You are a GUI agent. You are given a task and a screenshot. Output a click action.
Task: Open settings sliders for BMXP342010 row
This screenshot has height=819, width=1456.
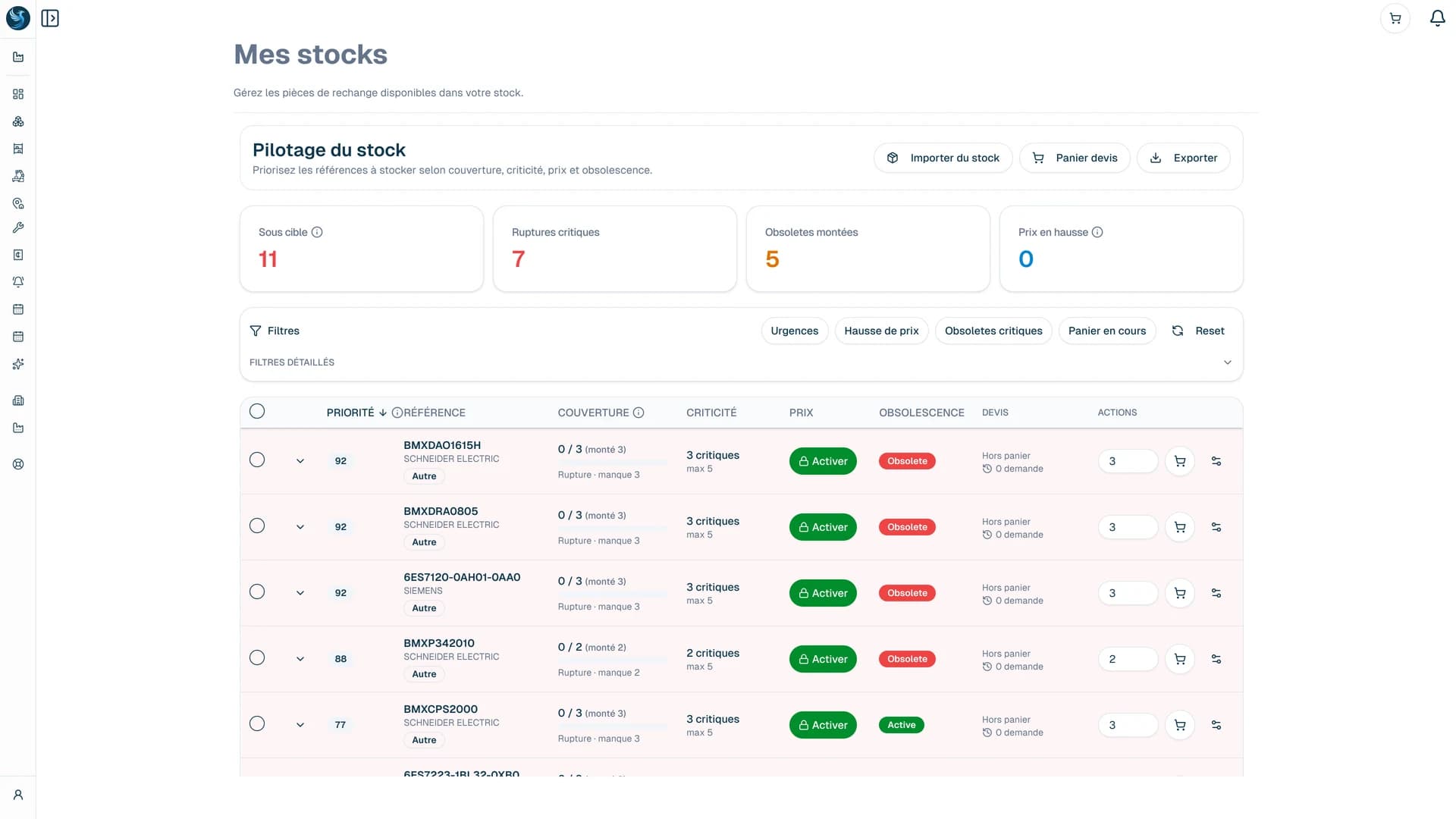1216,659
